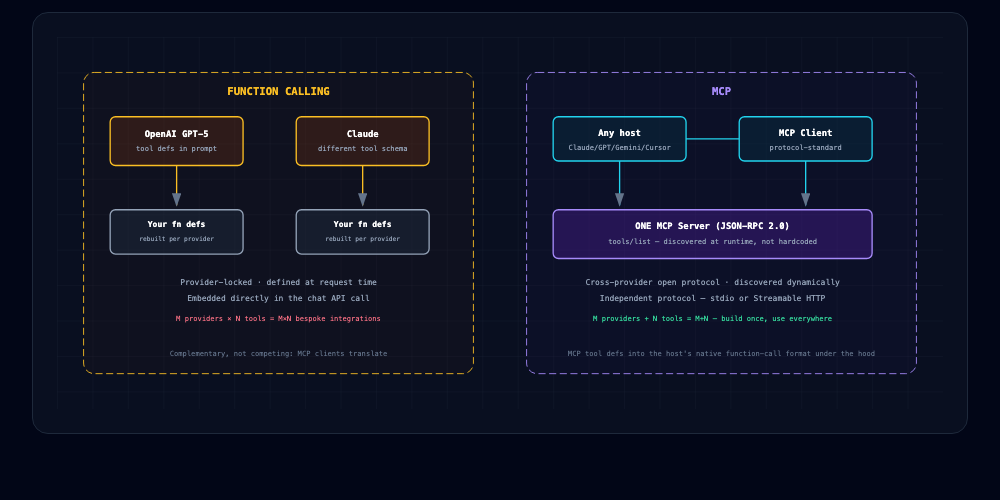Click 'Claude/GPT/Gemini/Cursor' subtitle
The height and width of the screenshot is (500, 1000).
coord(619,147)
